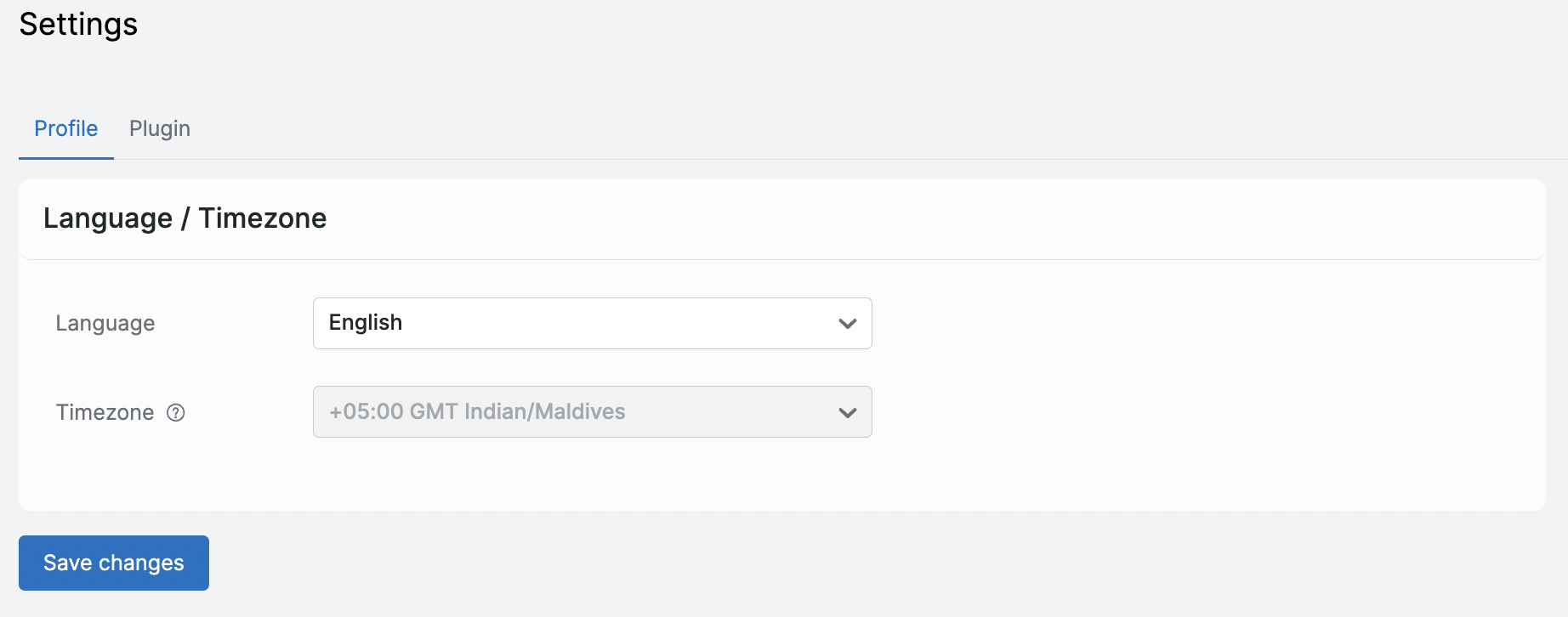Click the Timezone help question-mark icon
This screenshot has width=1568, height=617.
[x=176, y=413]
